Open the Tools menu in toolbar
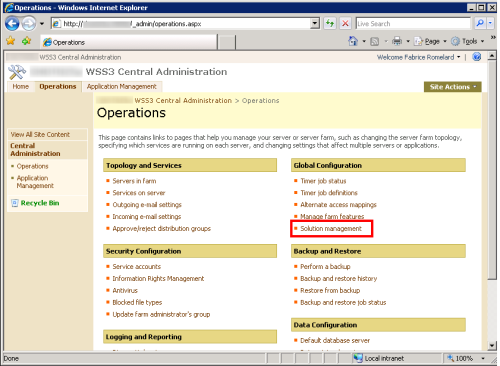 click(468, 41)
